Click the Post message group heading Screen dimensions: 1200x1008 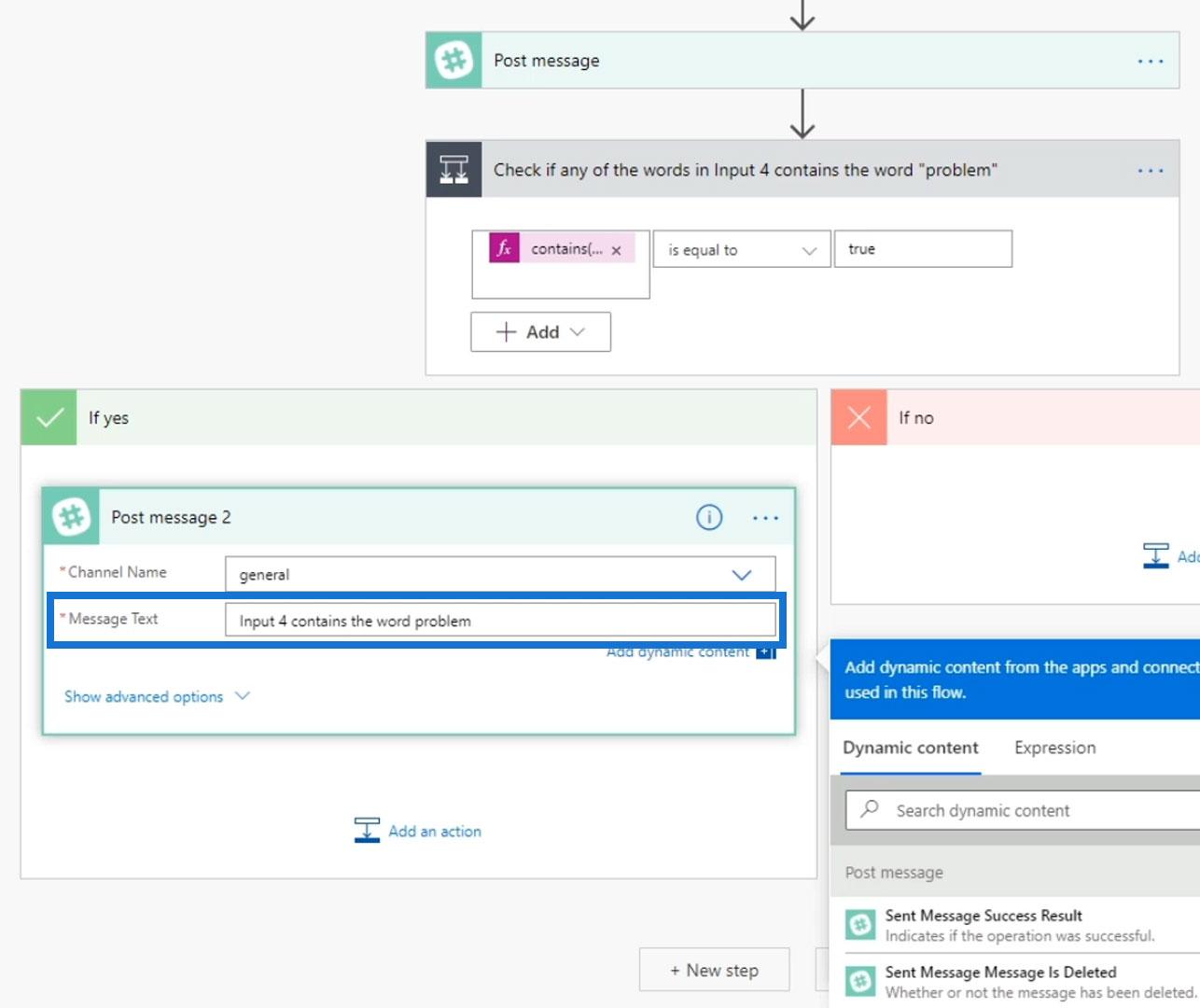click(894, 873)
